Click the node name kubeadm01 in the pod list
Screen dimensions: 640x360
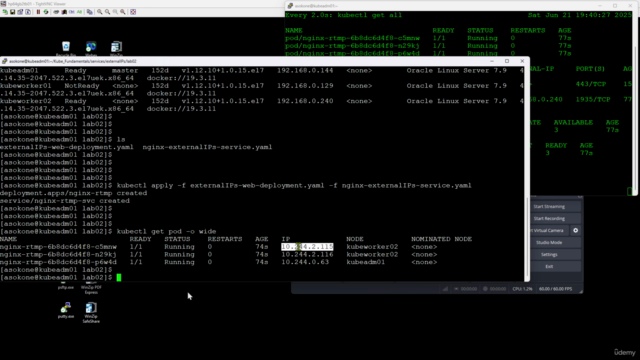pos(365,262)
